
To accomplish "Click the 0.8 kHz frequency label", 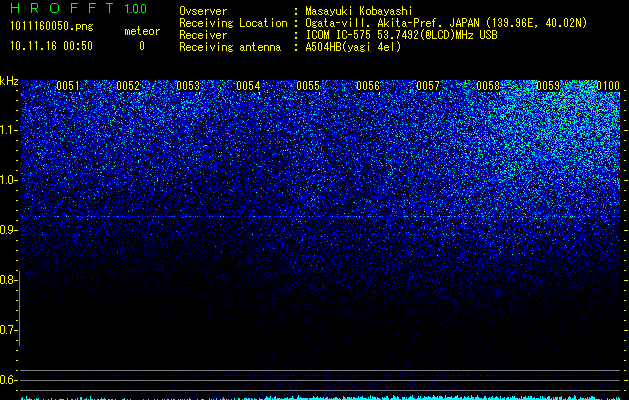I will [x=7, y=280].
